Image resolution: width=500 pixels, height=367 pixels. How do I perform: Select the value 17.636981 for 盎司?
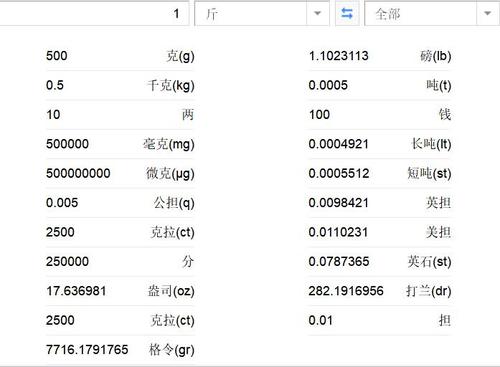tap(76, 291)
